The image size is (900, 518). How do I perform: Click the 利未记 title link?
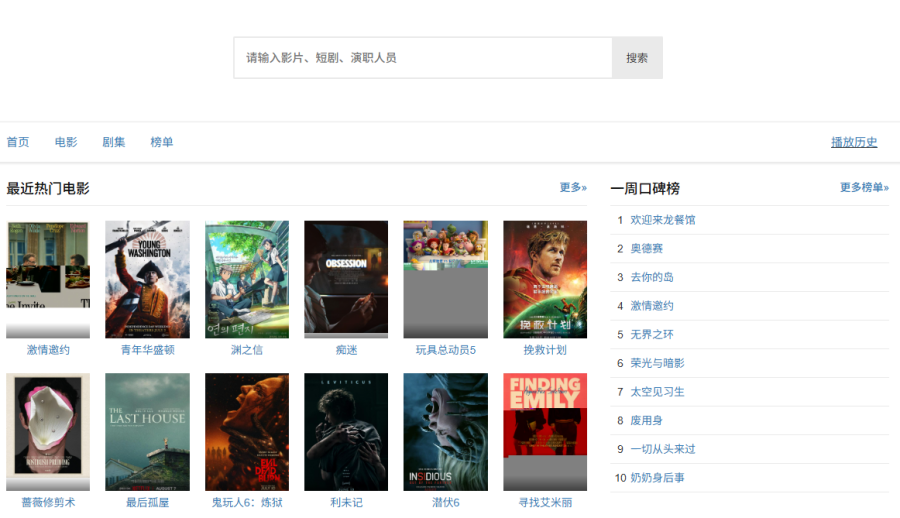pos(346,502)
